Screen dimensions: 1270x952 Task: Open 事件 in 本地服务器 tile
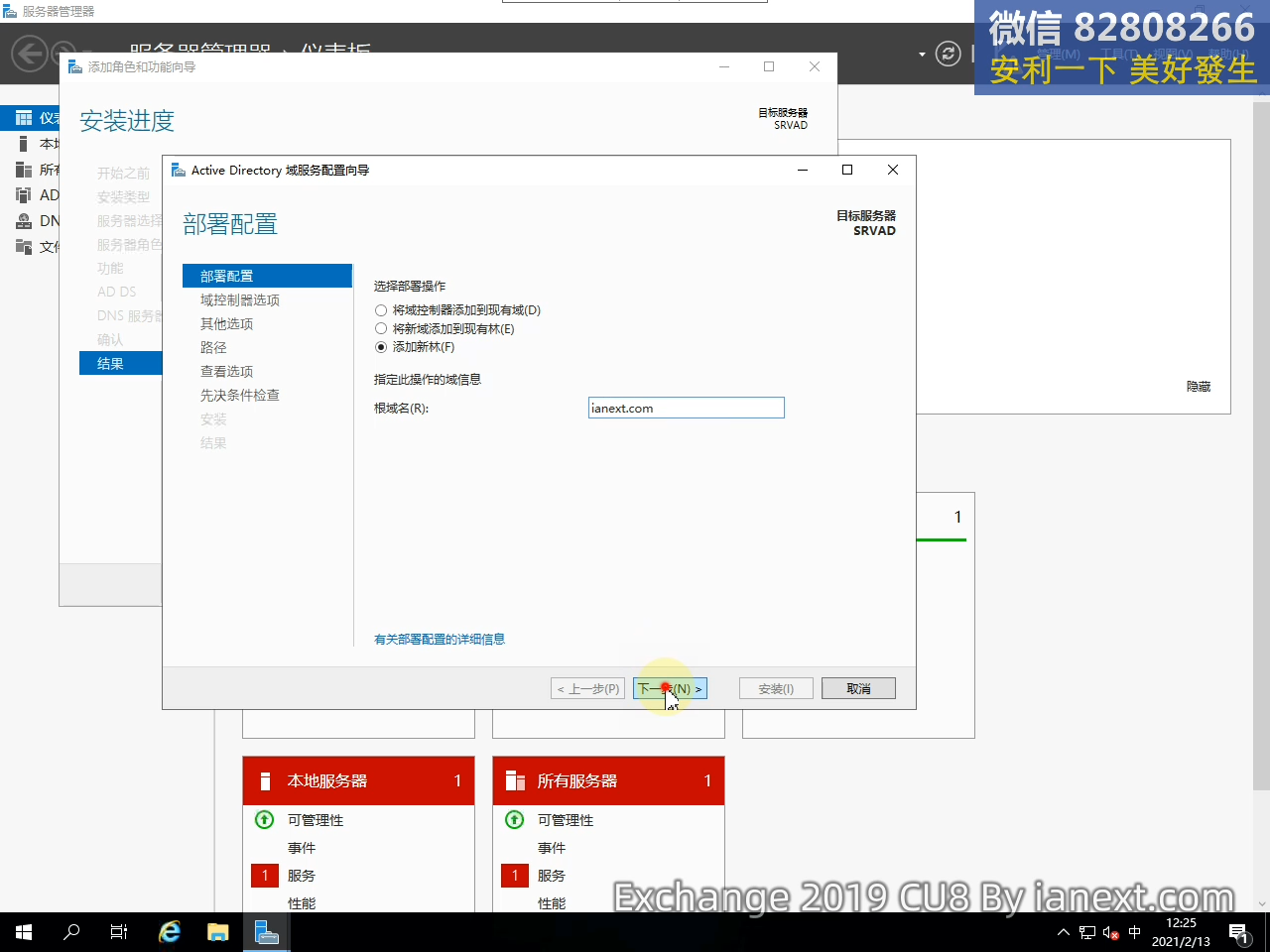(302, 848)
